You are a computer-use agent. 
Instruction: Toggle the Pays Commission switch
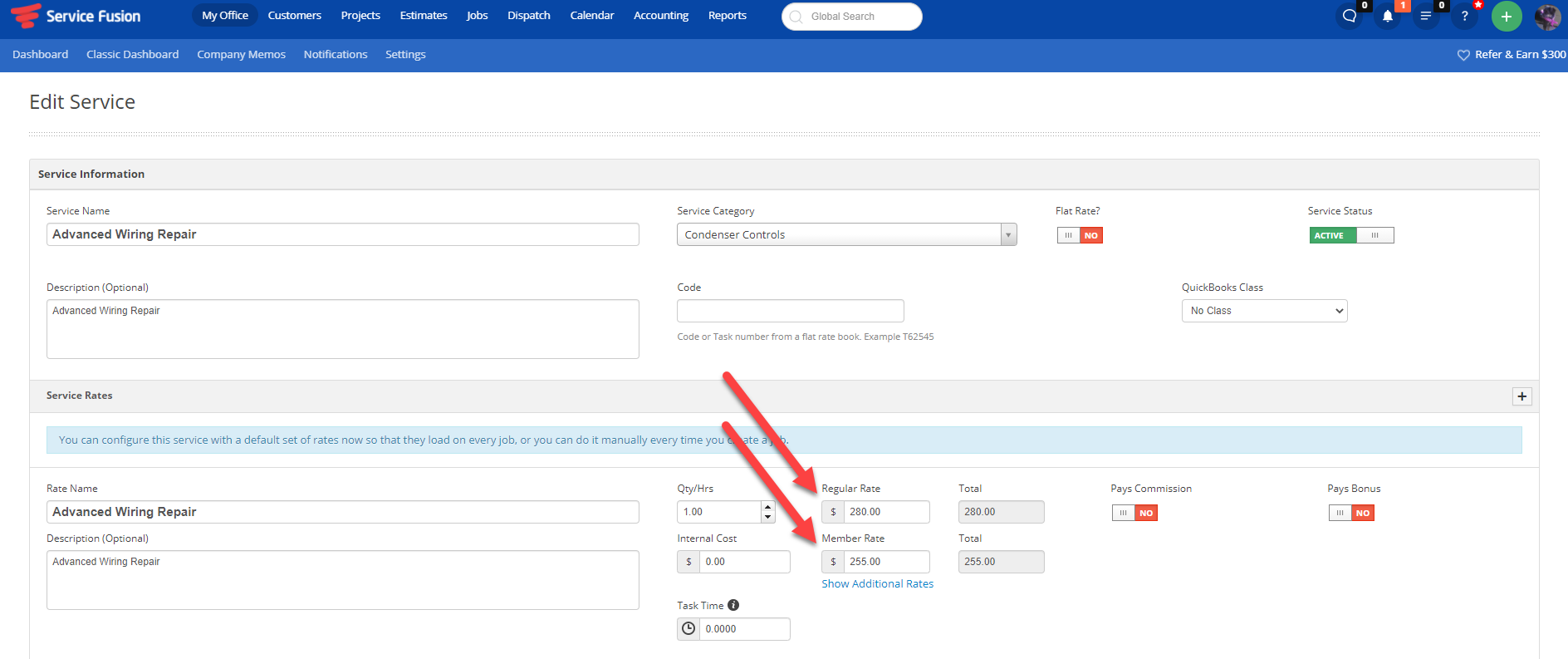(1134, 513)
